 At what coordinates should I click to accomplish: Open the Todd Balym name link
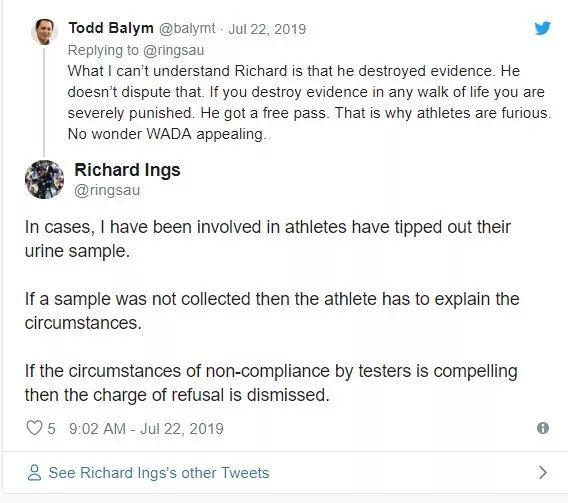pyautogui.click(x=111, y=28)
